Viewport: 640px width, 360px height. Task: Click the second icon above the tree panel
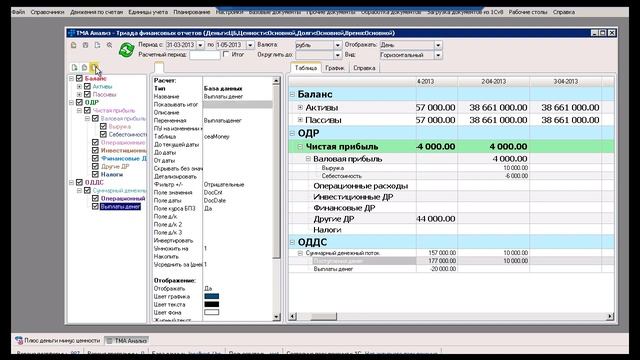84,67
